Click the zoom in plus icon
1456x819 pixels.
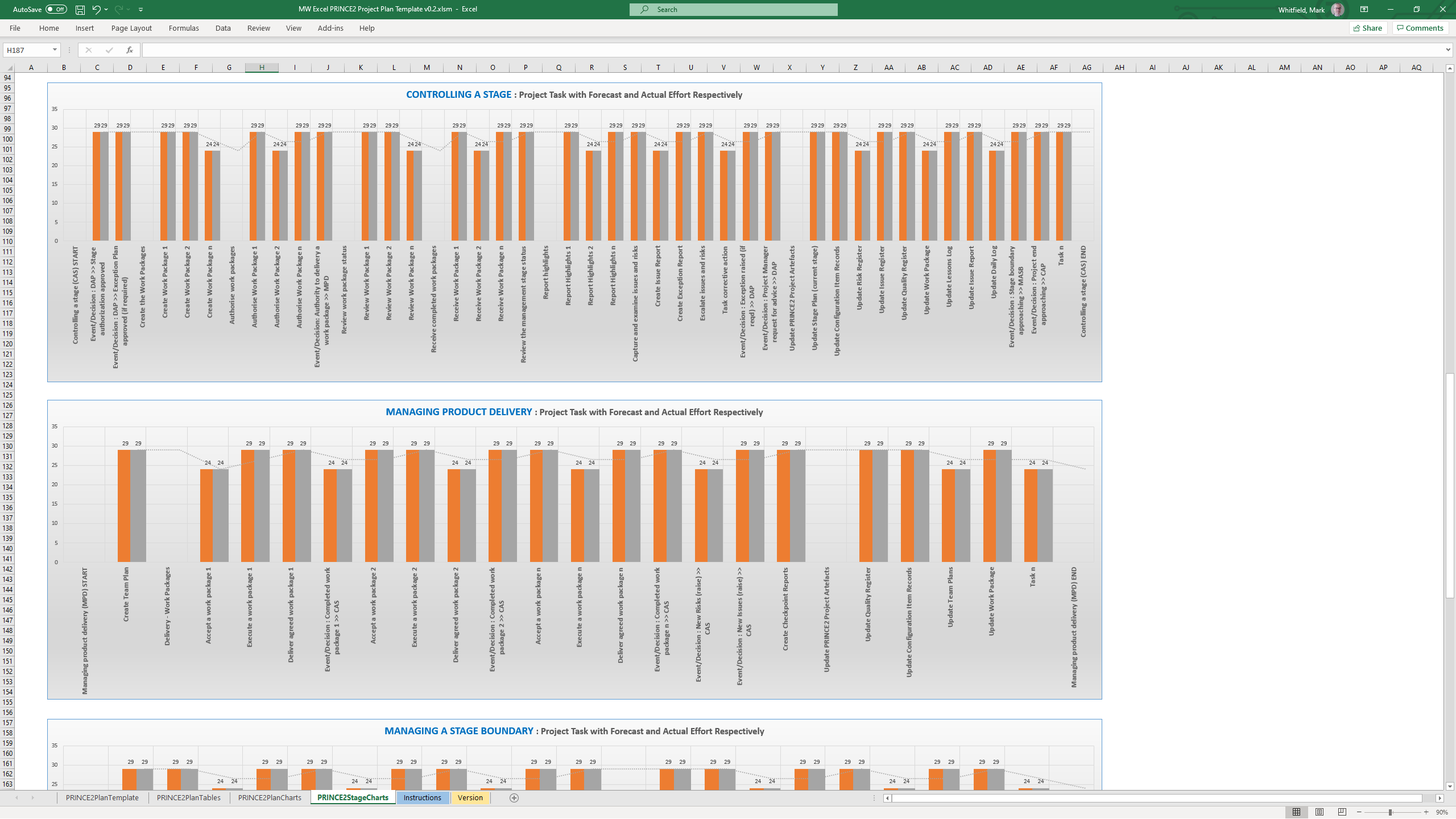[x=1426, y=812]
